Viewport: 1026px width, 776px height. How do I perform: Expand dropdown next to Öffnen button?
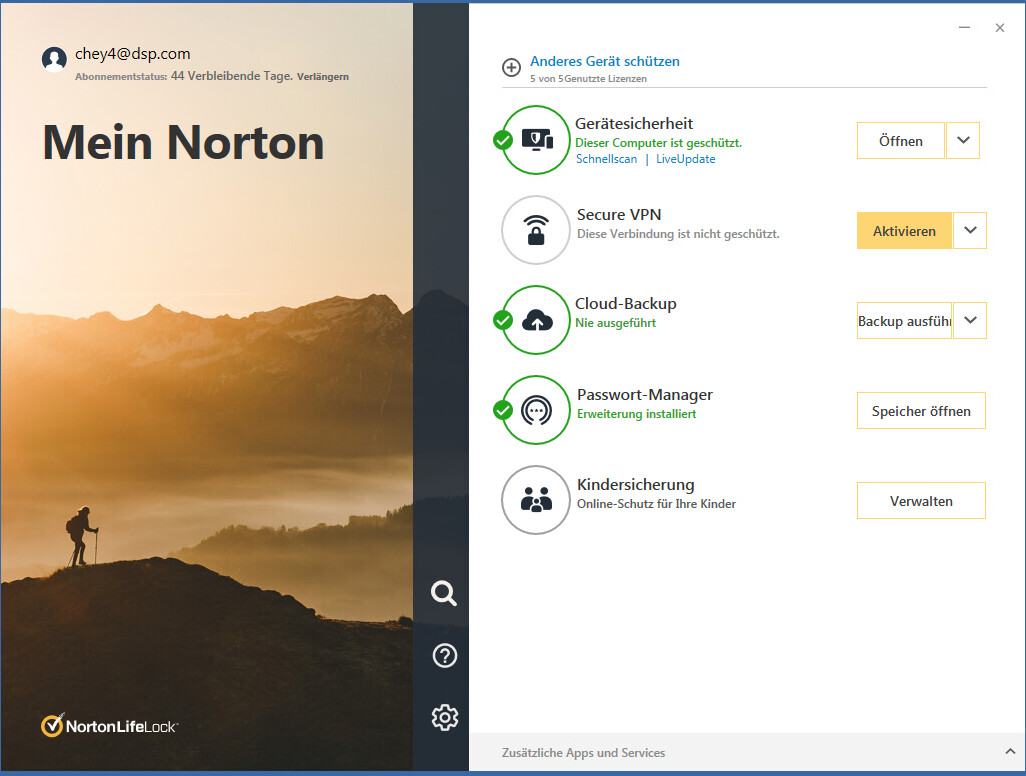point(963,141)
